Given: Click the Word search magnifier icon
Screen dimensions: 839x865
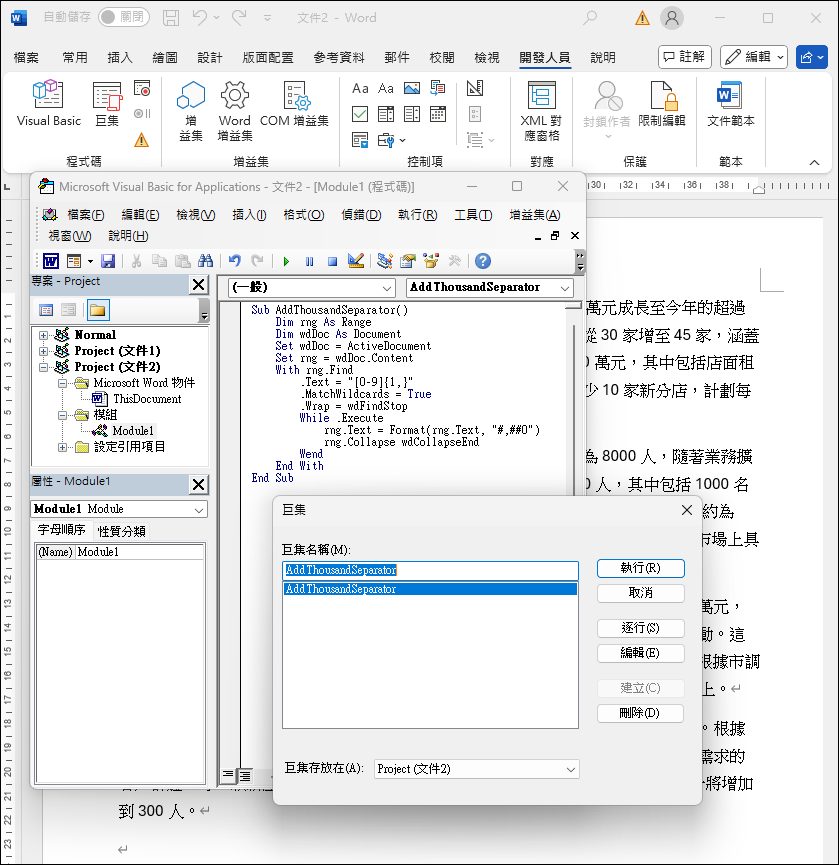Looking at the screenshot, I should [590, 18].
